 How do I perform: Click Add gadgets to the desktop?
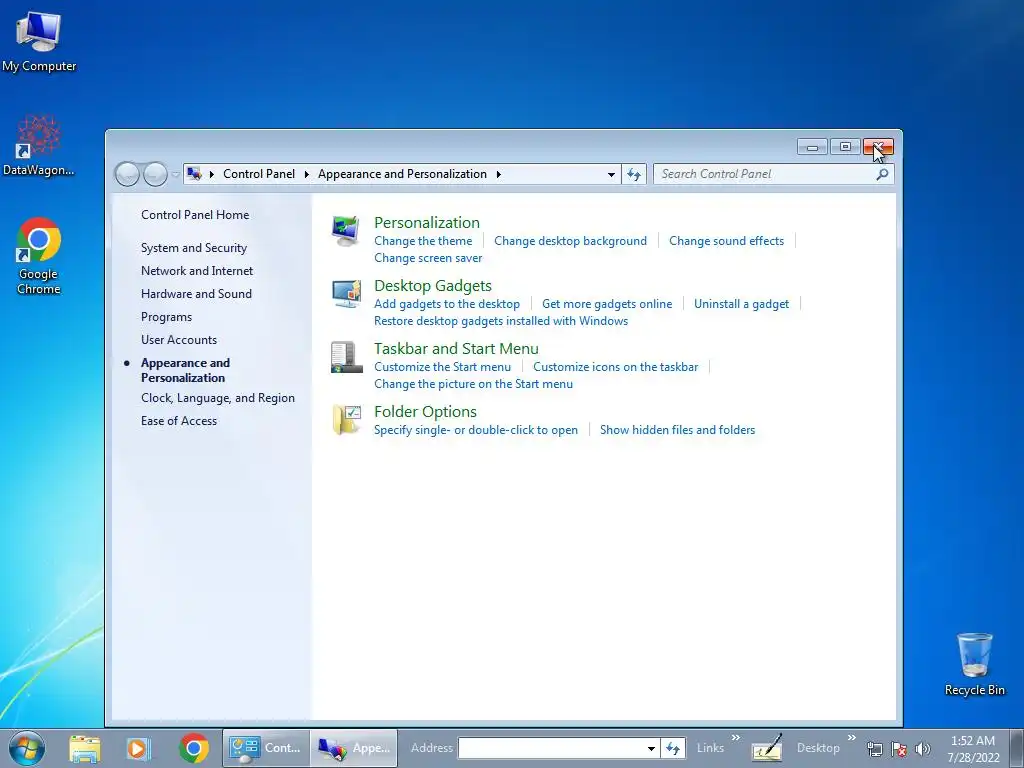pos(447,304)
